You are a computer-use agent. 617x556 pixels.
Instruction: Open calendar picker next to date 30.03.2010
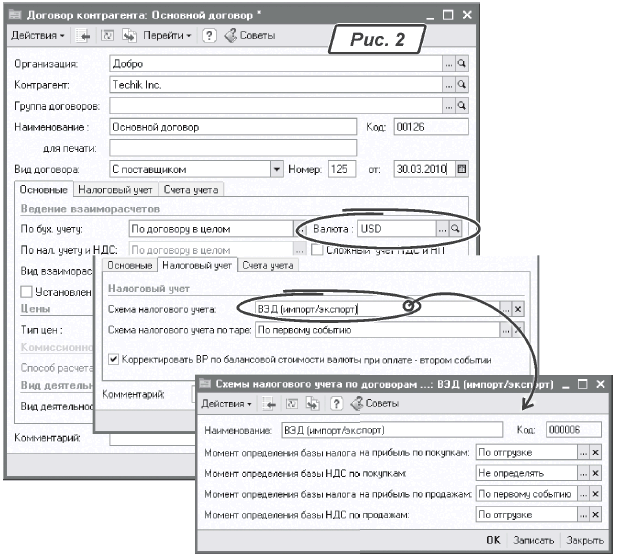click(x=462, y=169)
